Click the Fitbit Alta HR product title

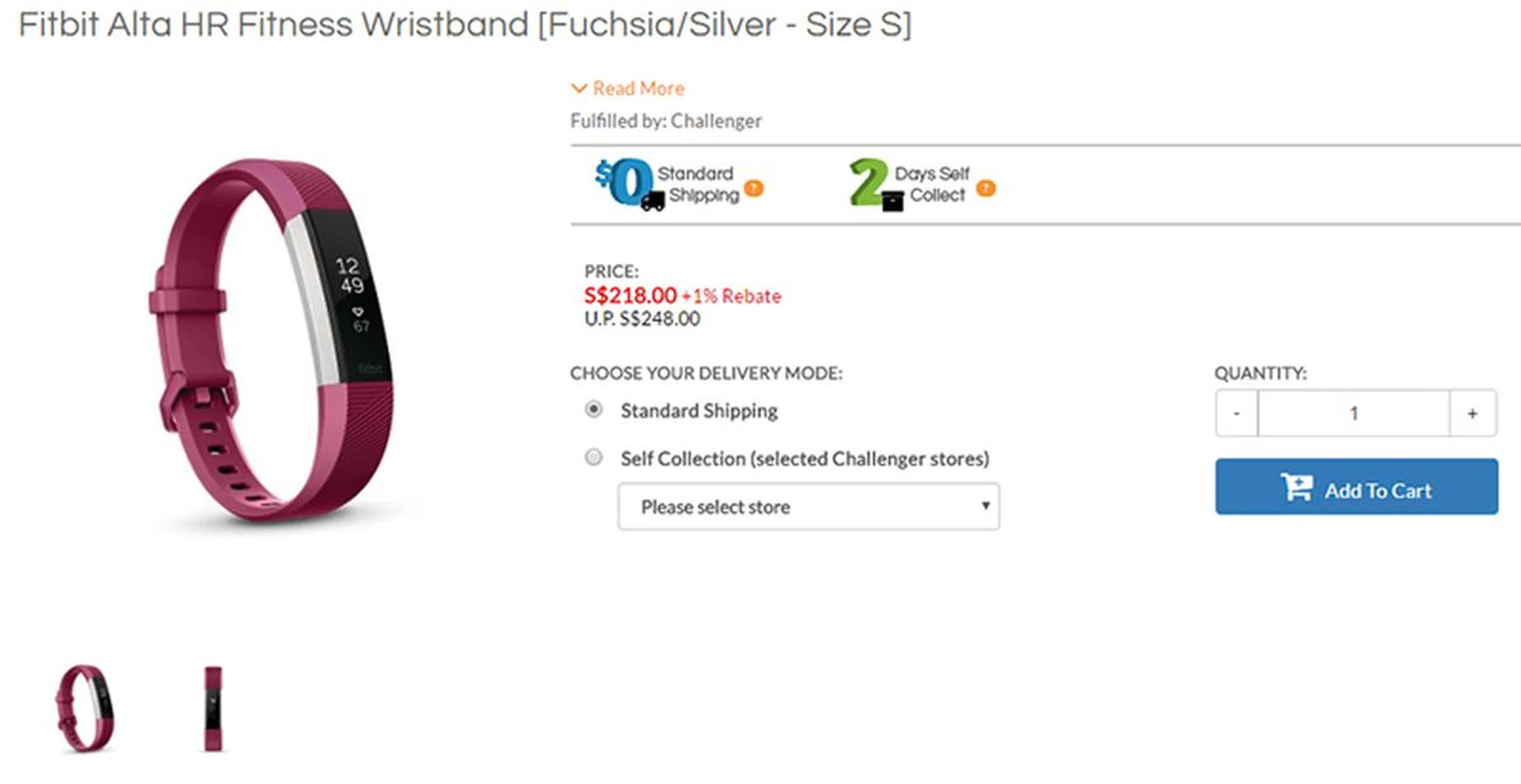point(465,25)
